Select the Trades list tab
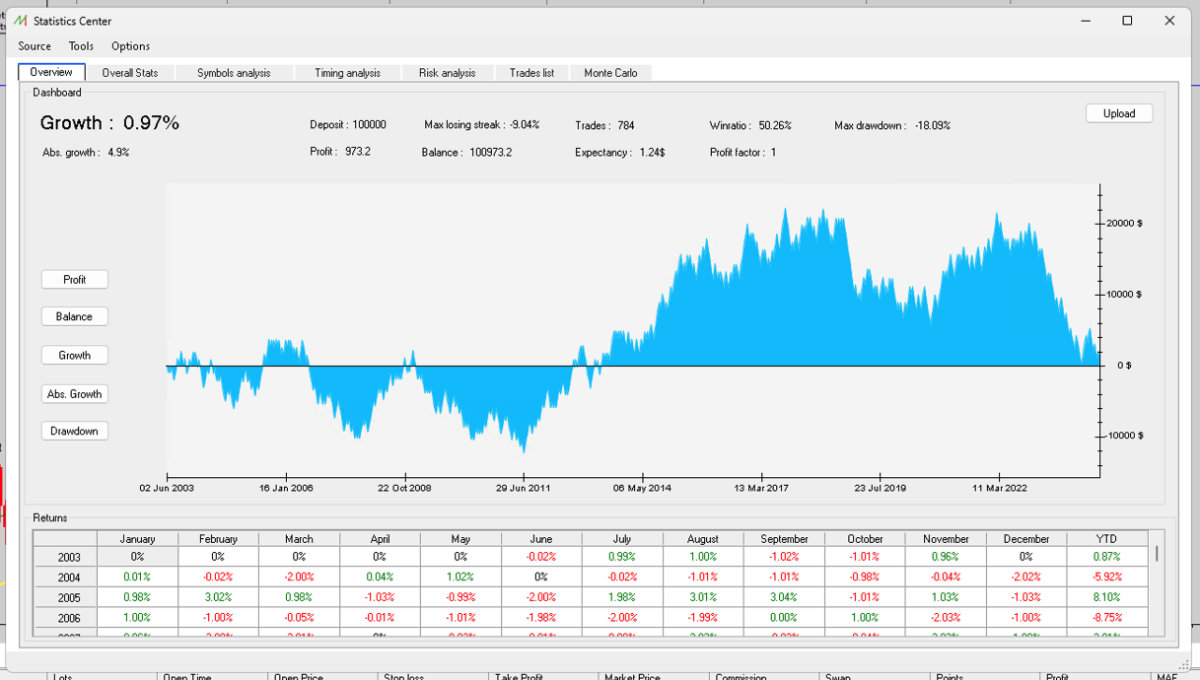The image size is (1200, 680). tap(531, 73)
